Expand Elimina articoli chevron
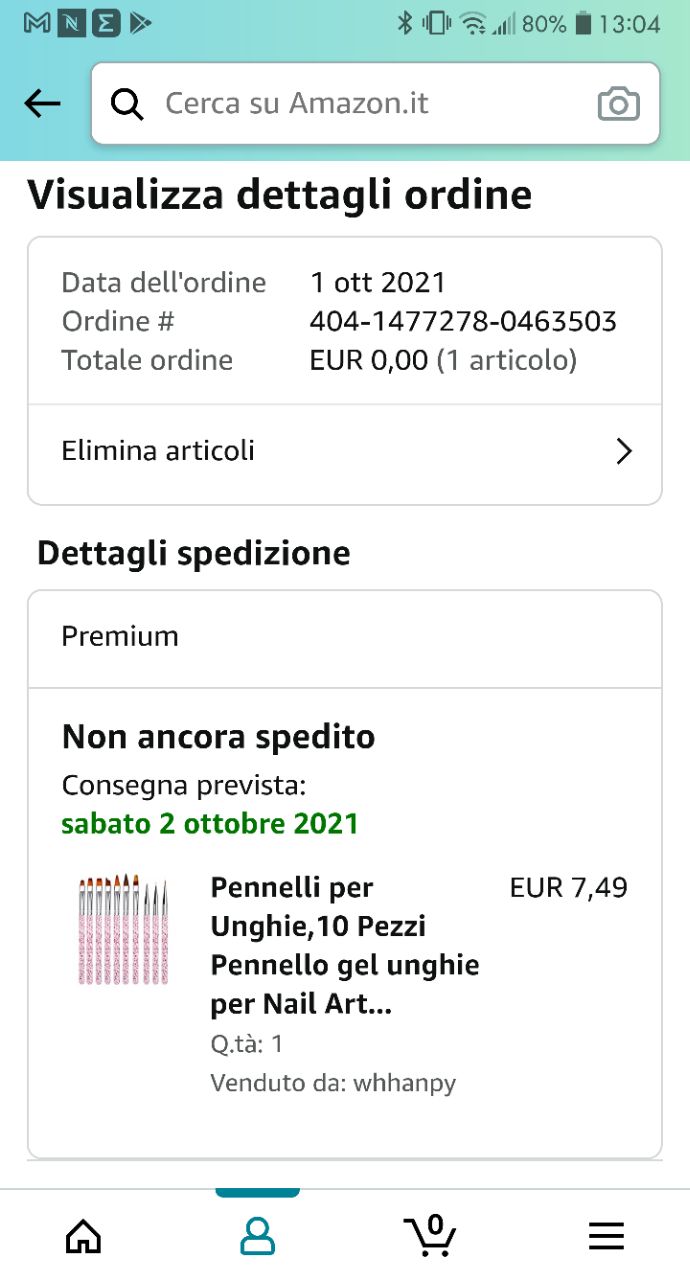Image resolution: width=690 pixels, height=1280 pixels. [x=624, y=451]
